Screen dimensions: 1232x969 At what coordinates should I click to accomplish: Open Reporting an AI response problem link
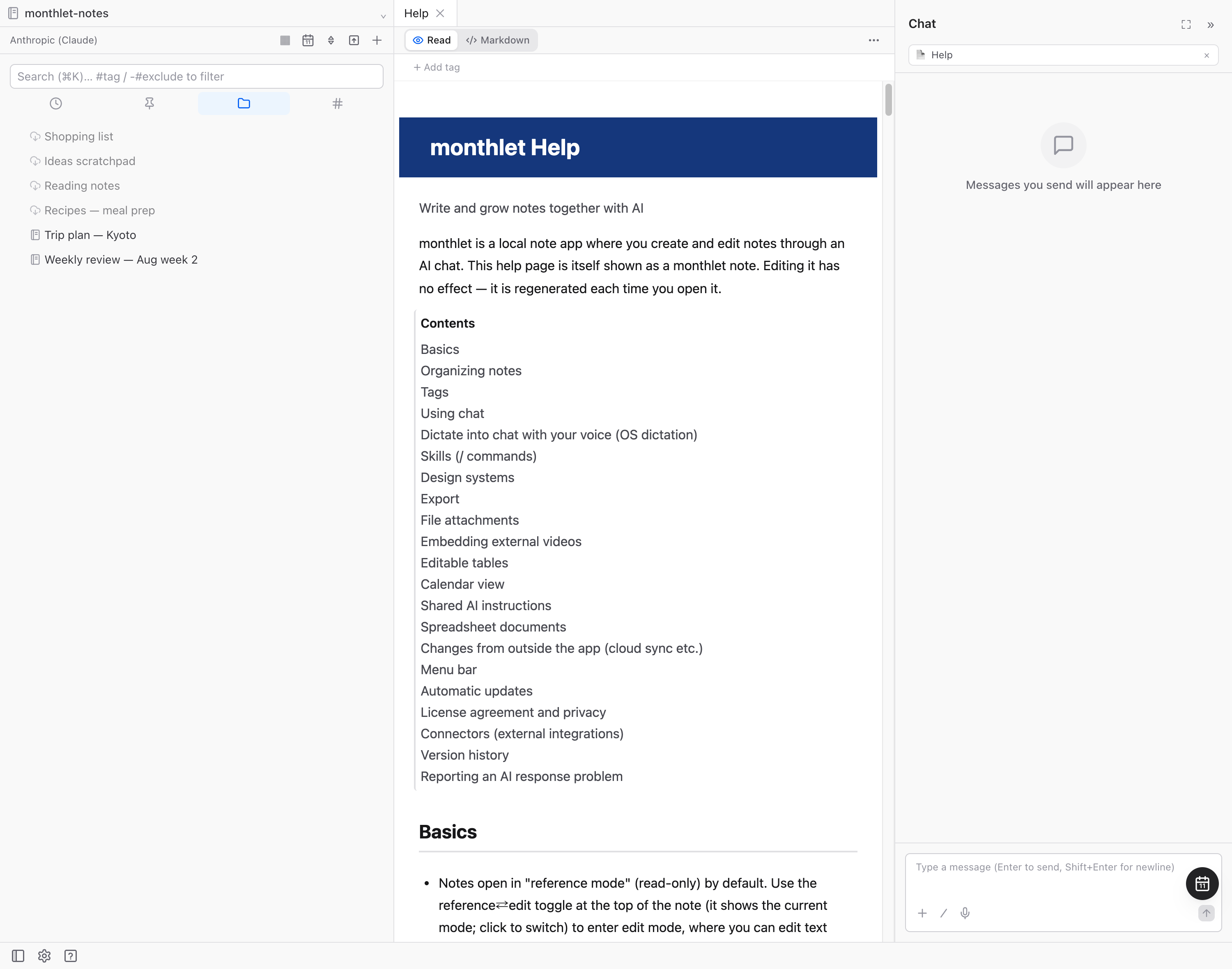pyautogui.click(x=522, y=777)
